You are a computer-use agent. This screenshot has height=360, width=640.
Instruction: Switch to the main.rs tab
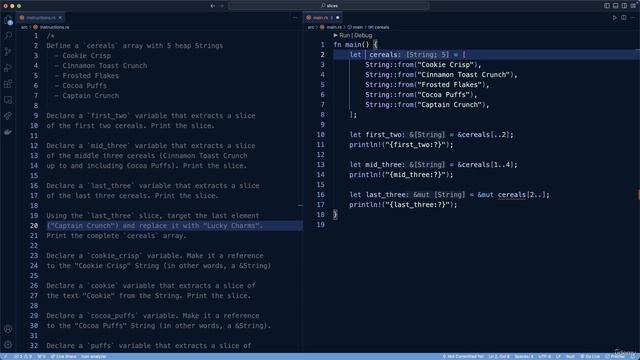coord(322,18)
